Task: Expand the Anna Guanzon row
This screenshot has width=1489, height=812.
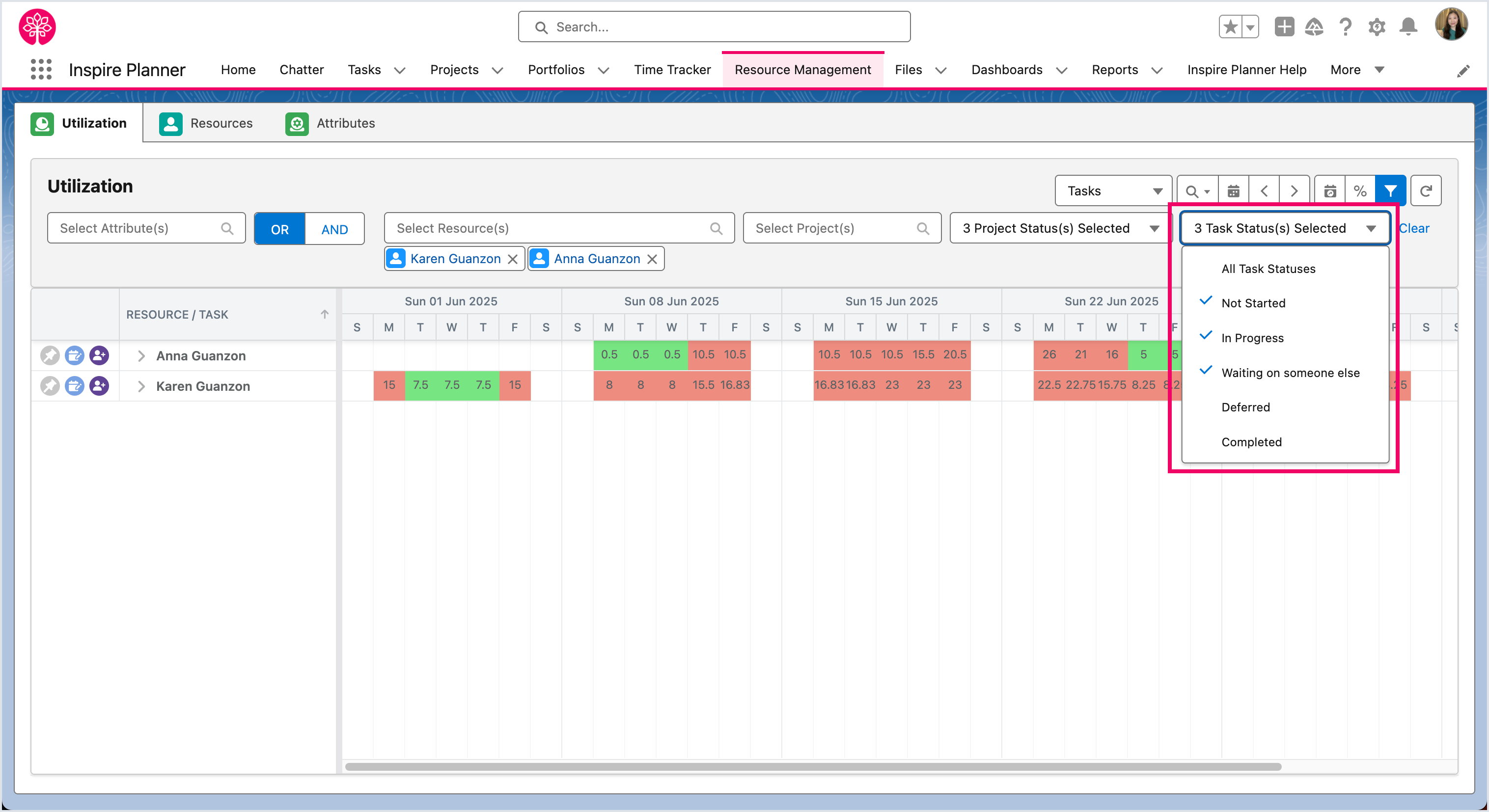Action: click(x=141, y=355)
